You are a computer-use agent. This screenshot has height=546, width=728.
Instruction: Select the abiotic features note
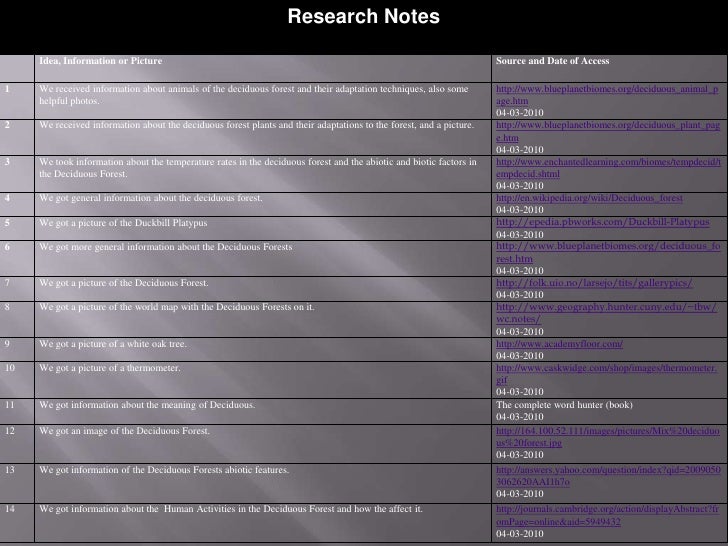pos(164,470)
